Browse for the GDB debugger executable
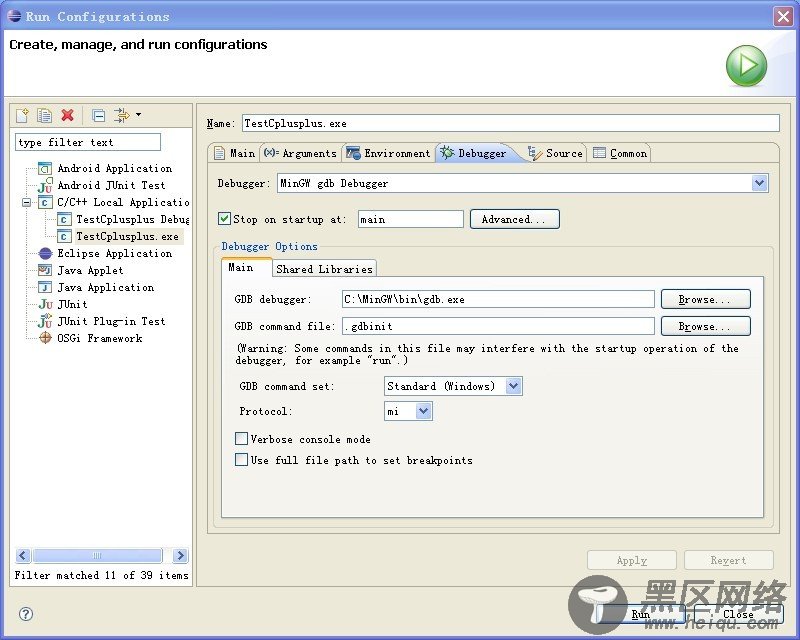Screen dimensions: 800x640 [x=705, y=298]
